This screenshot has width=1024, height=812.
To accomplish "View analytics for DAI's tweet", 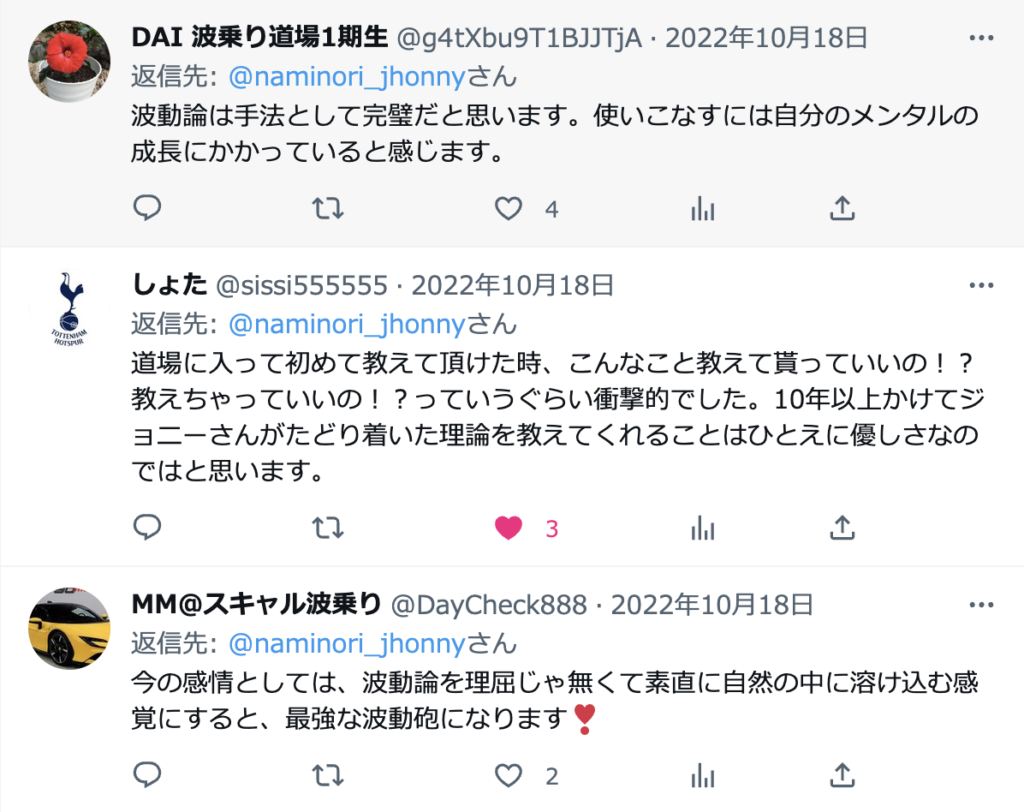I will tap(703, 208).
